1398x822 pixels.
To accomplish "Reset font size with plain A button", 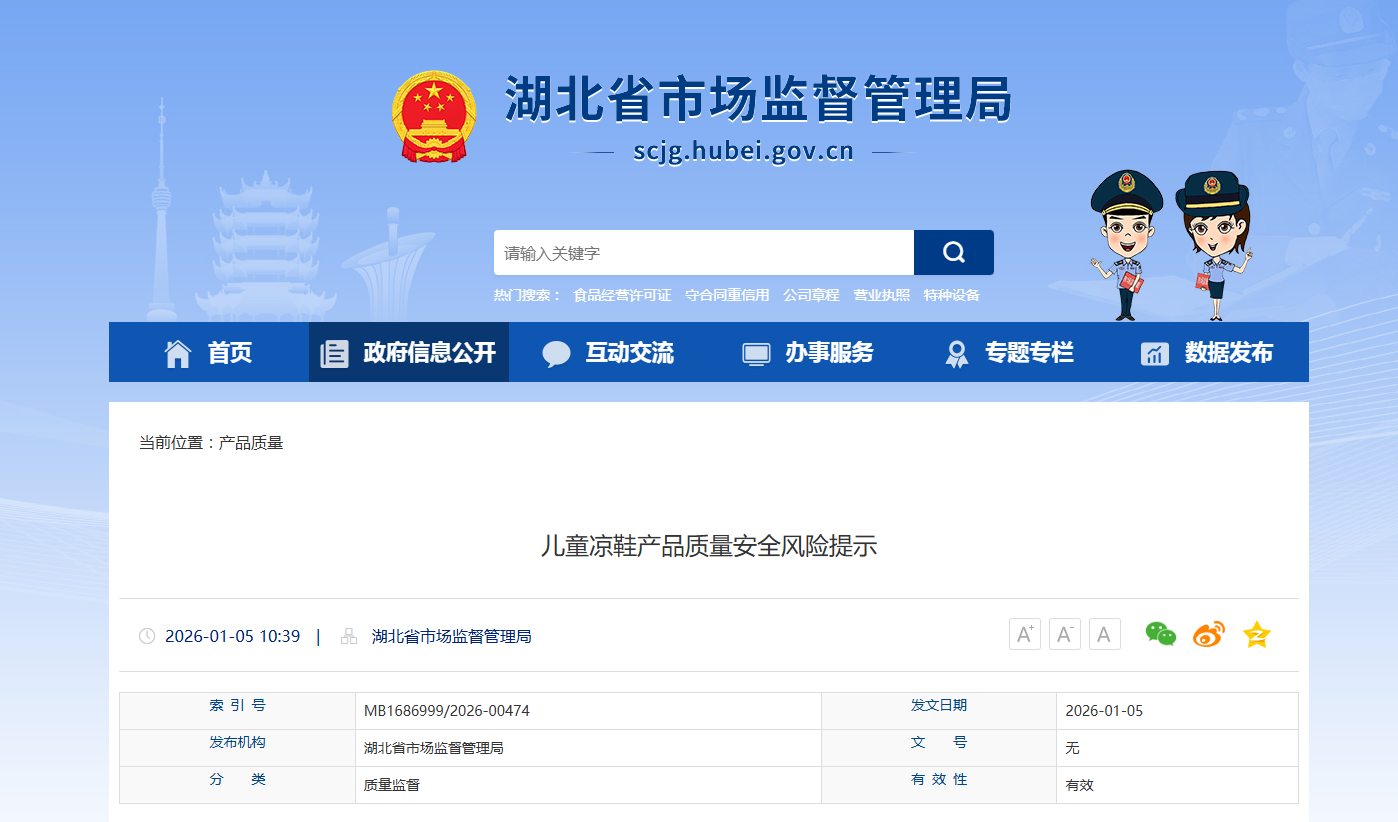I will (1105, 634).
